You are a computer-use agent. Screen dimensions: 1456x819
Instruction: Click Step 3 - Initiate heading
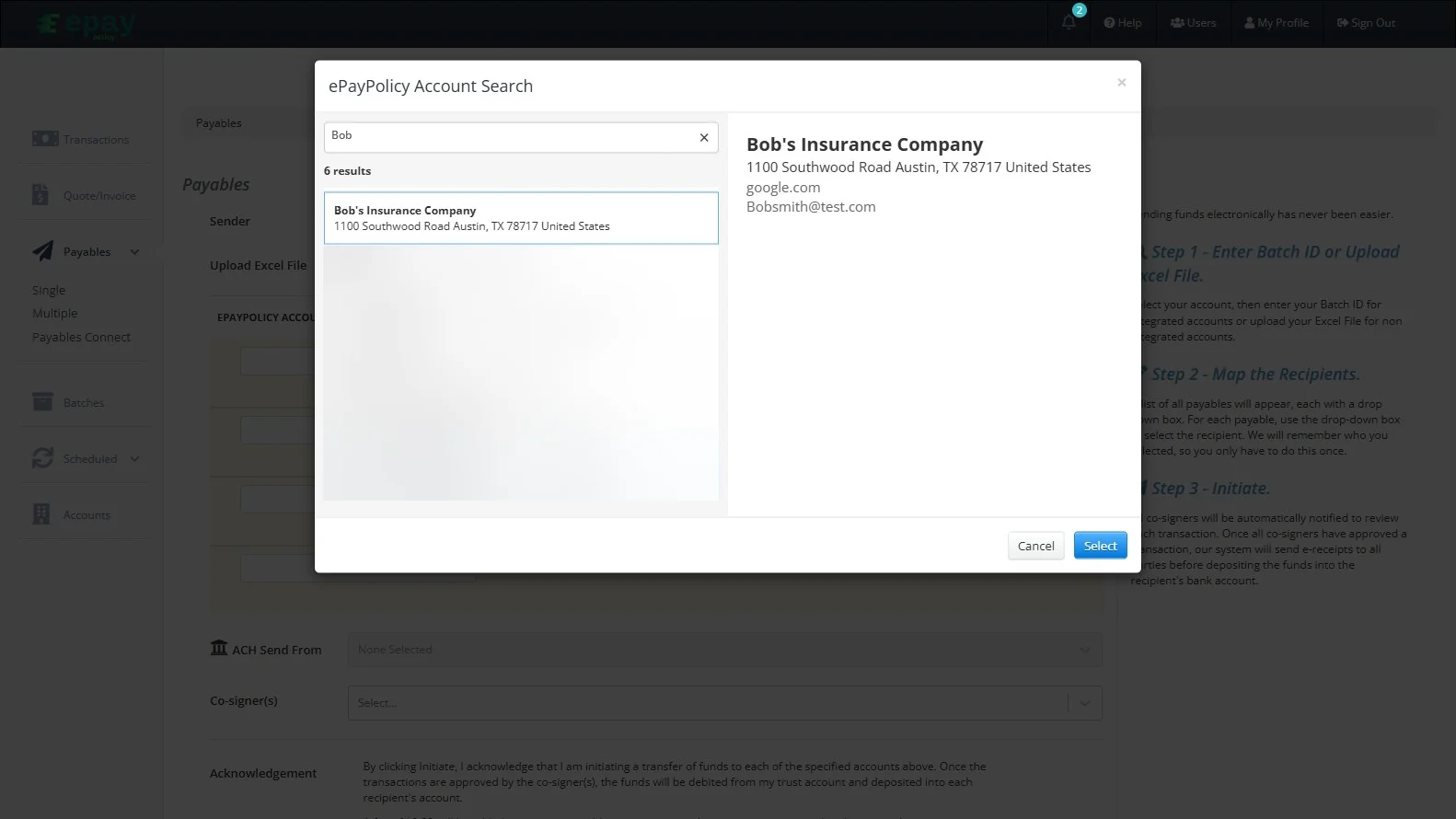tap(1209, 489)
